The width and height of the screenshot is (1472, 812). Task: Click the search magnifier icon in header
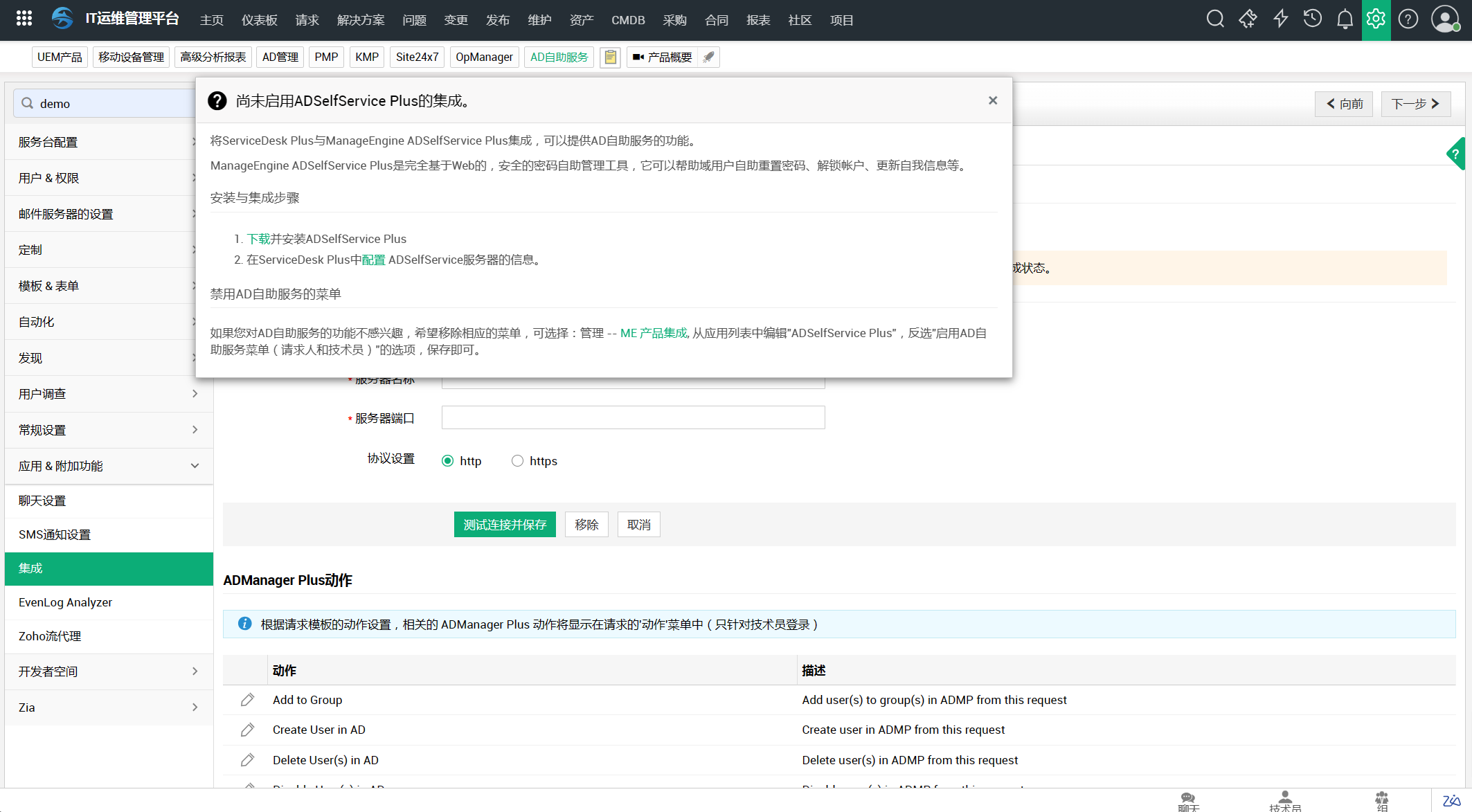coord(1215,19)
